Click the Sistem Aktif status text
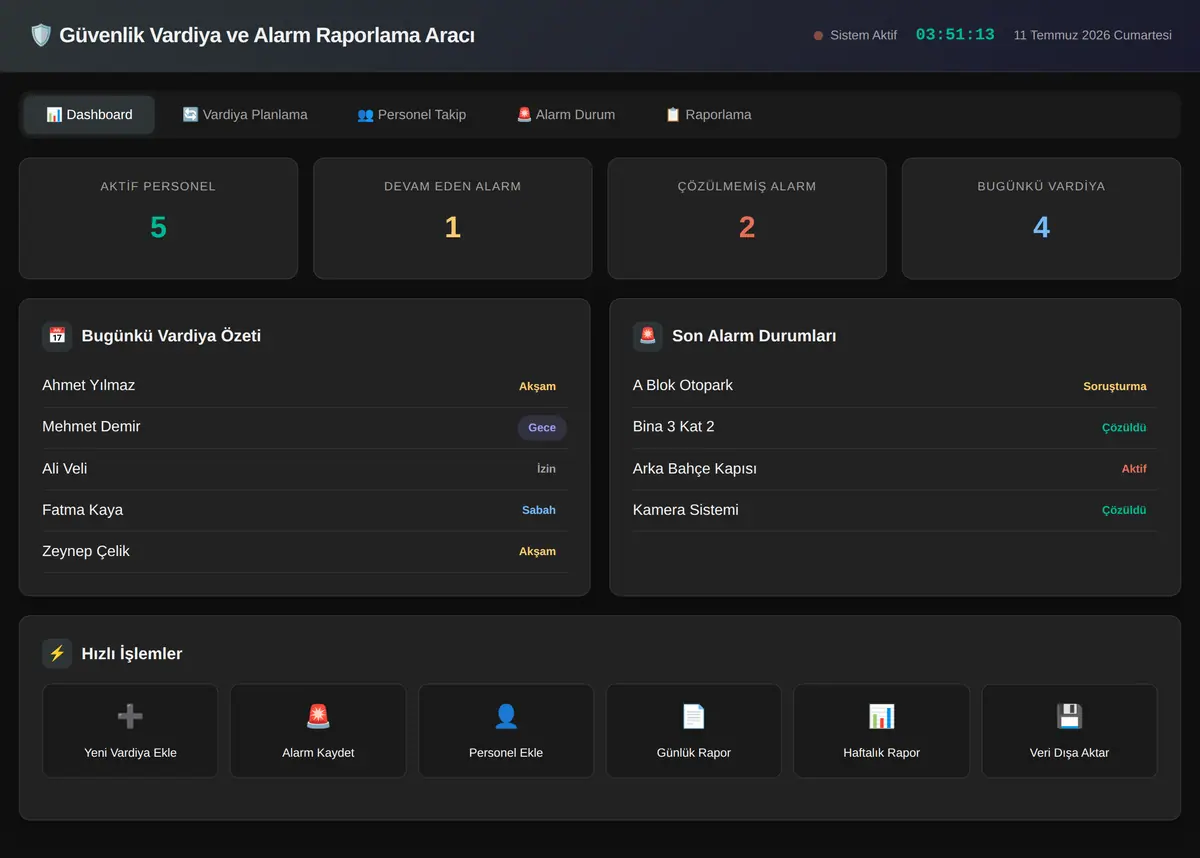The width and height of the screenshot is (1200, 858). tap(863, 35)
